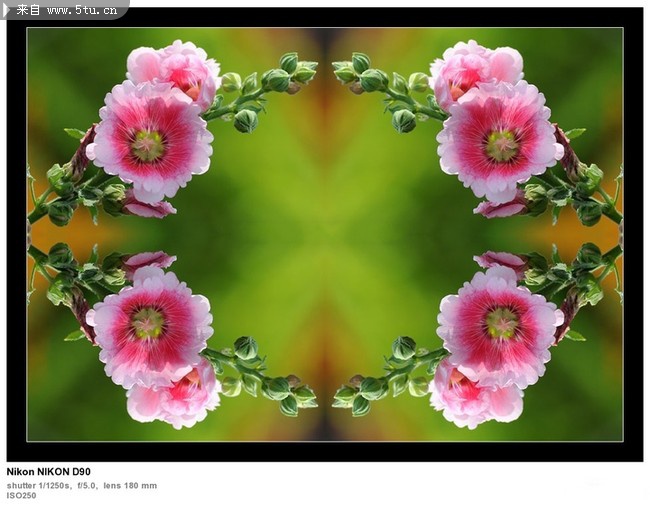Screen dimensions: 650x511
Task: Click the blurred green center of the photo
Action: (325, 235)
